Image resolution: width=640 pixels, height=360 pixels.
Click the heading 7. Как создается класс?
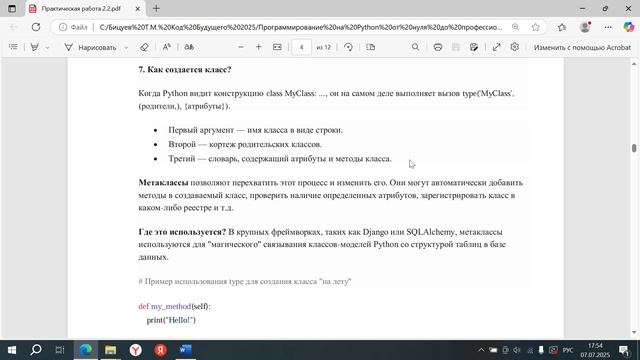(185, 70)
